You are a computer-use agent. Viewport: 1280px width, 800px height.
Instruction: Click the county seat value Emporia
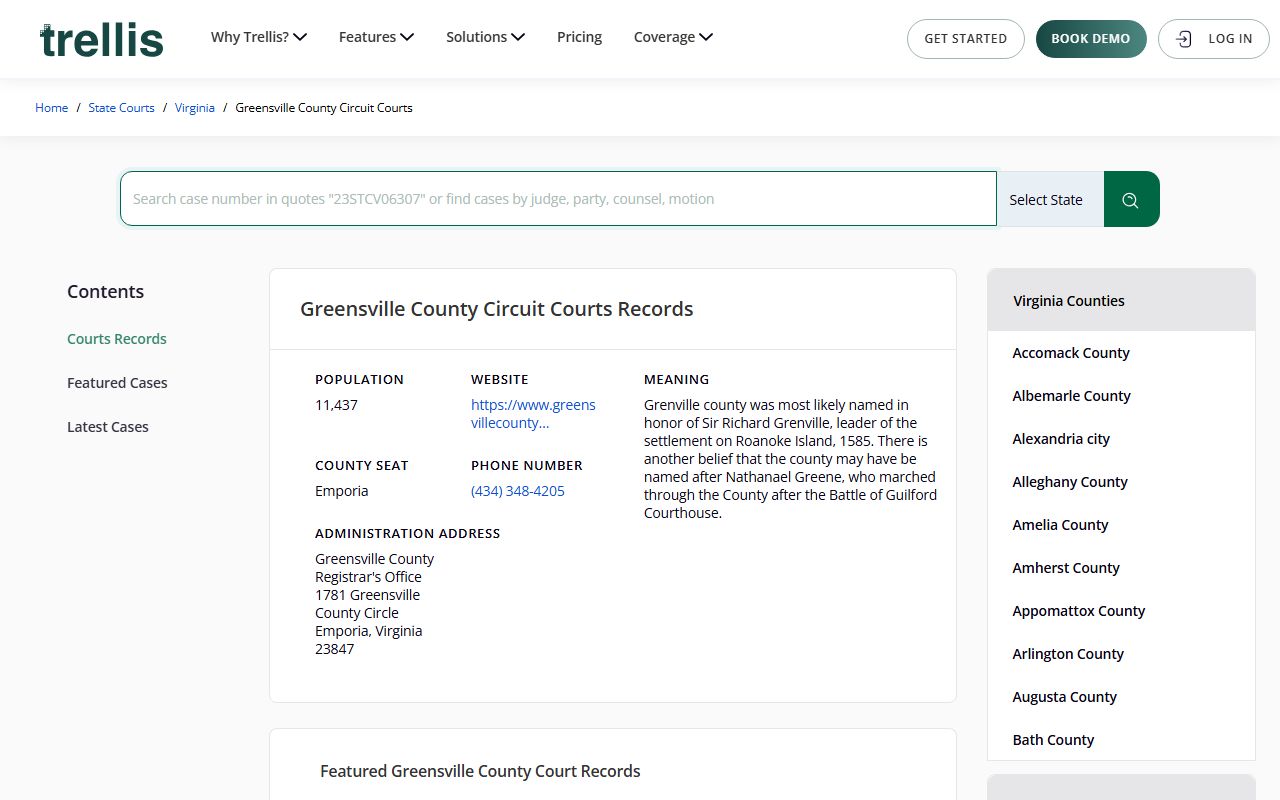click(x=342, y=491)
